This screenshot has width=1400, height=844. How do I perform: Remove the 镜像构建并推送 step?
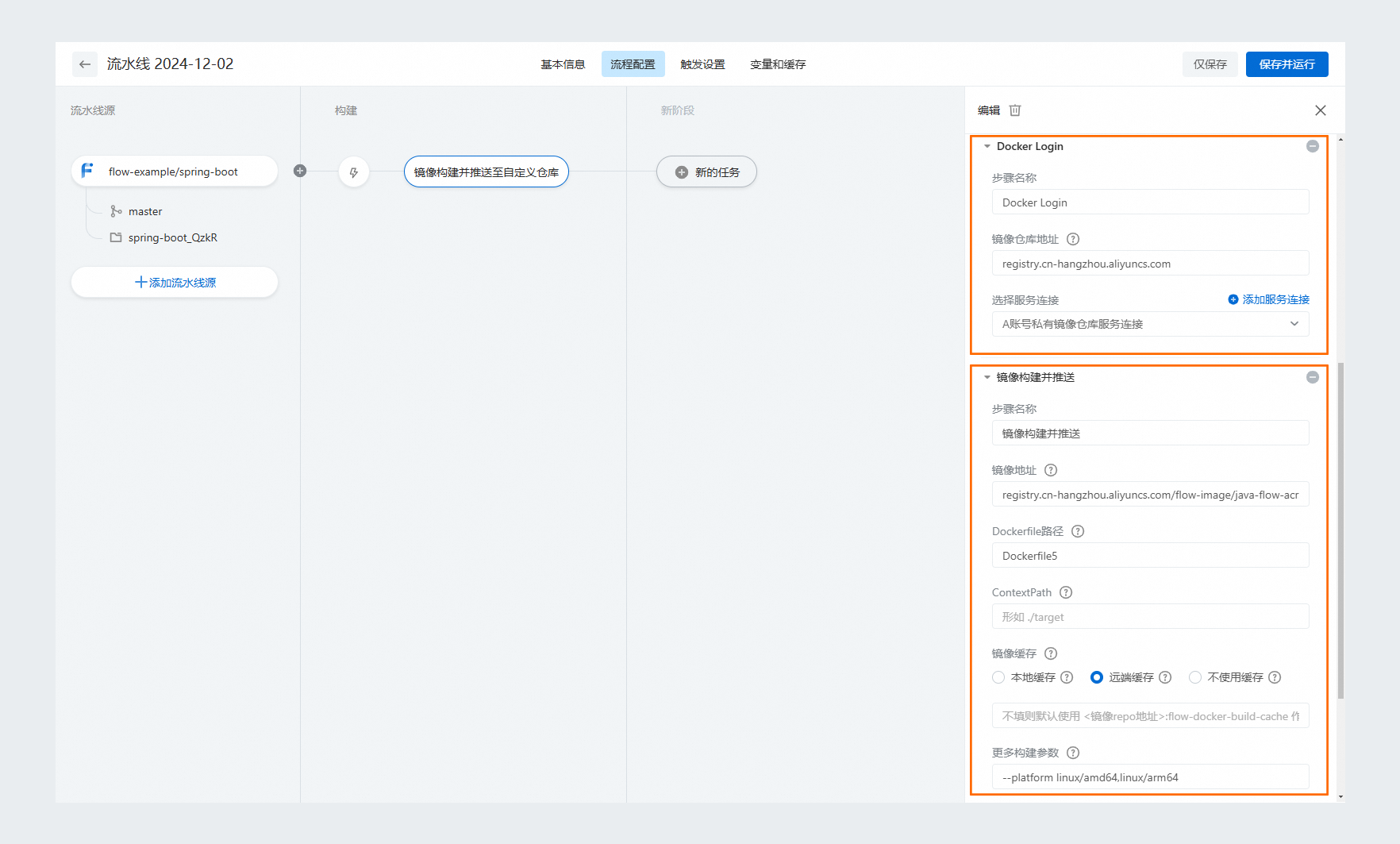[1313, 377]
